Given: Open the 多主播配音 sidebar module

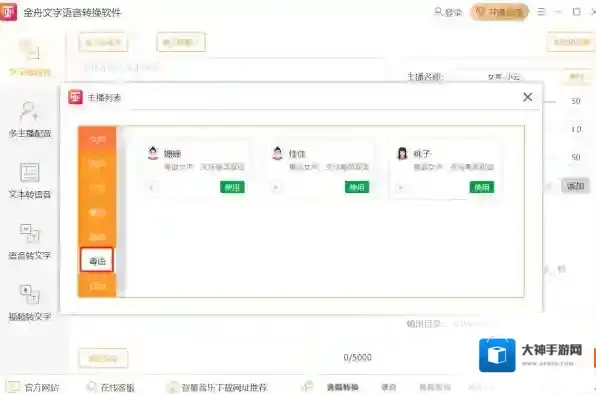Looking at the screenshot, I should (30, 120).
